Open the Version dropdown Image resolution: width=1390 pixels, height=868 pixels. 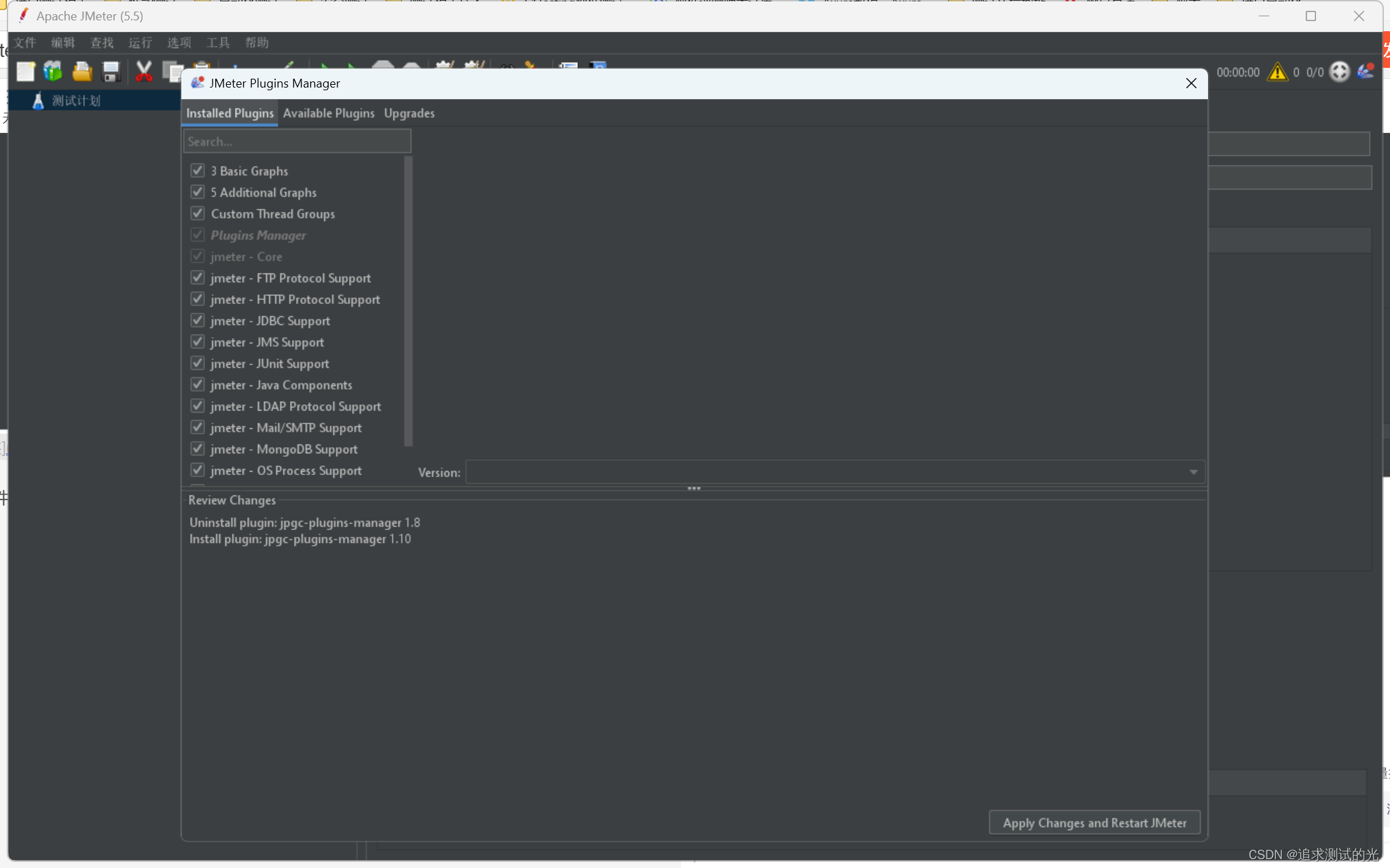[x=1193, y=472]
